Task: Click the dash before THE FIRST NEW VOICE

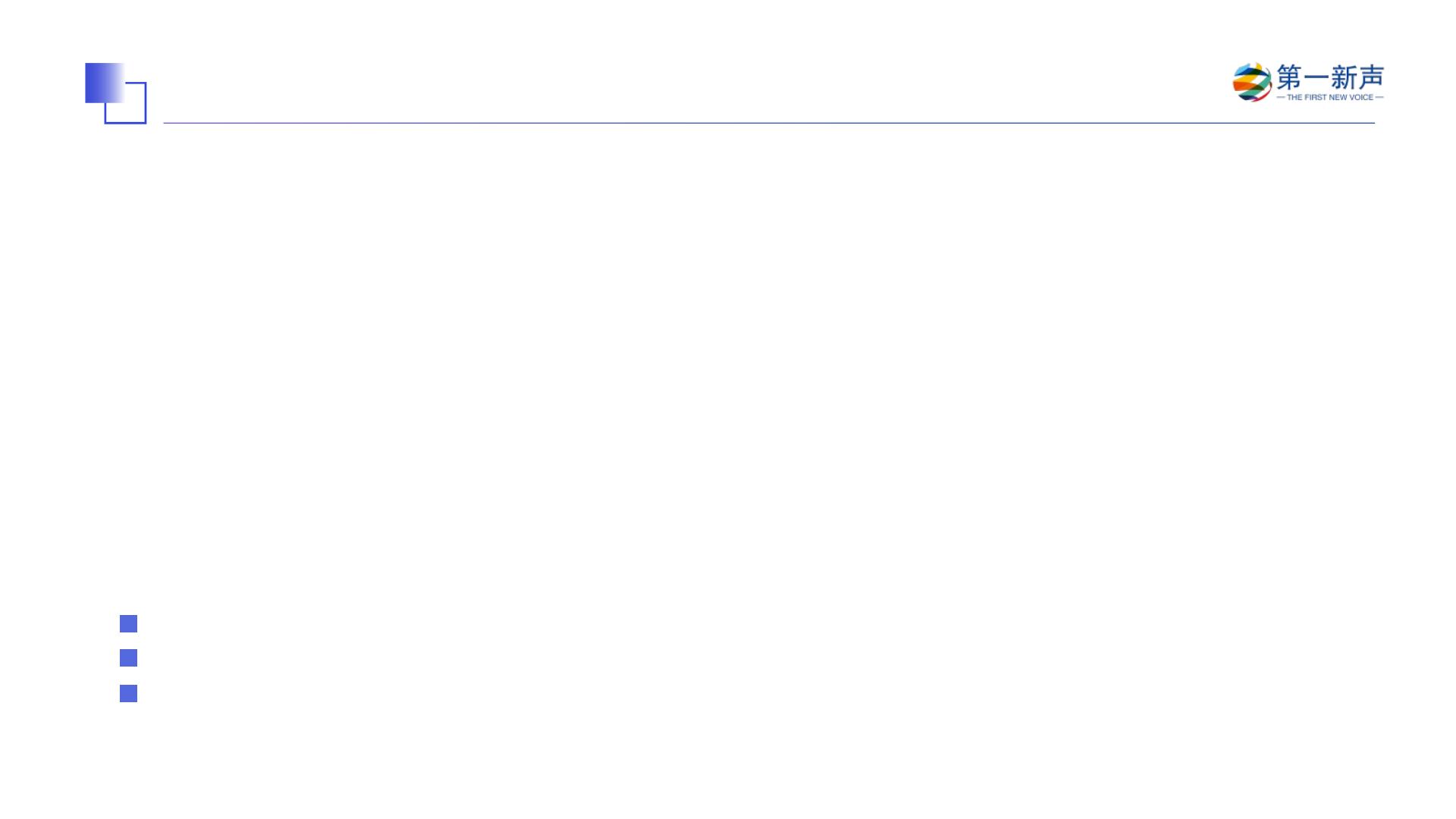Action: click(x=1281, y=97)
